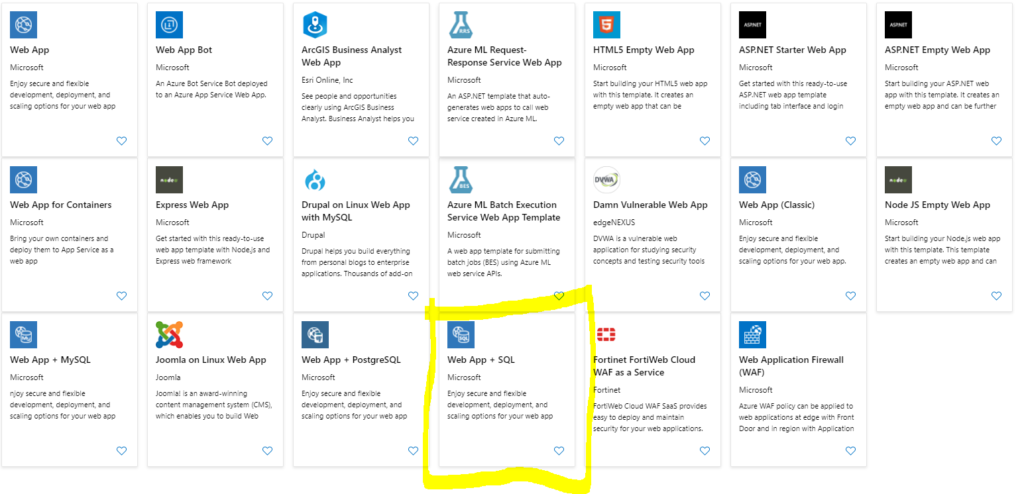Favorite Fortinet FortiWeb Cloud WAF heart
This screenshot has width=1024, height=494.
click(705, 450)
